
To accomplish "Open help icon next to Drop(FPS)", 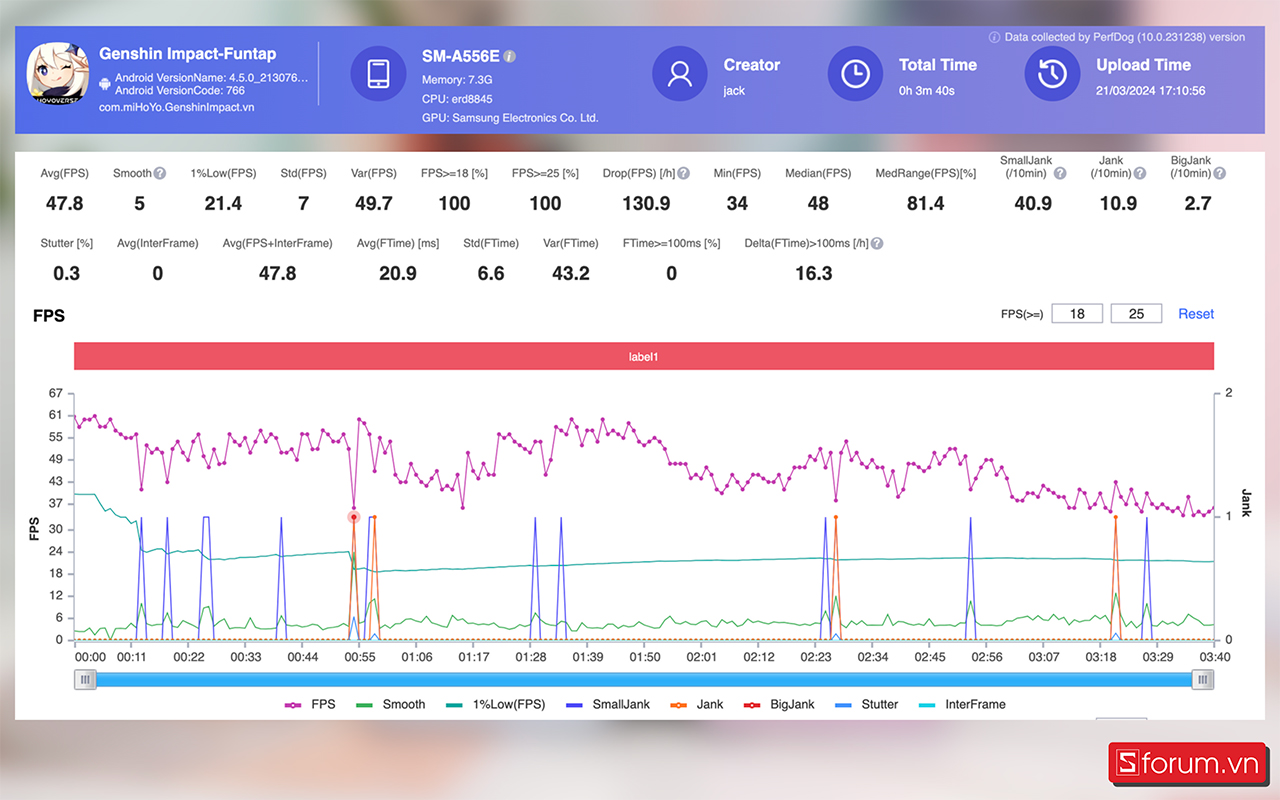I will [684, 173].
